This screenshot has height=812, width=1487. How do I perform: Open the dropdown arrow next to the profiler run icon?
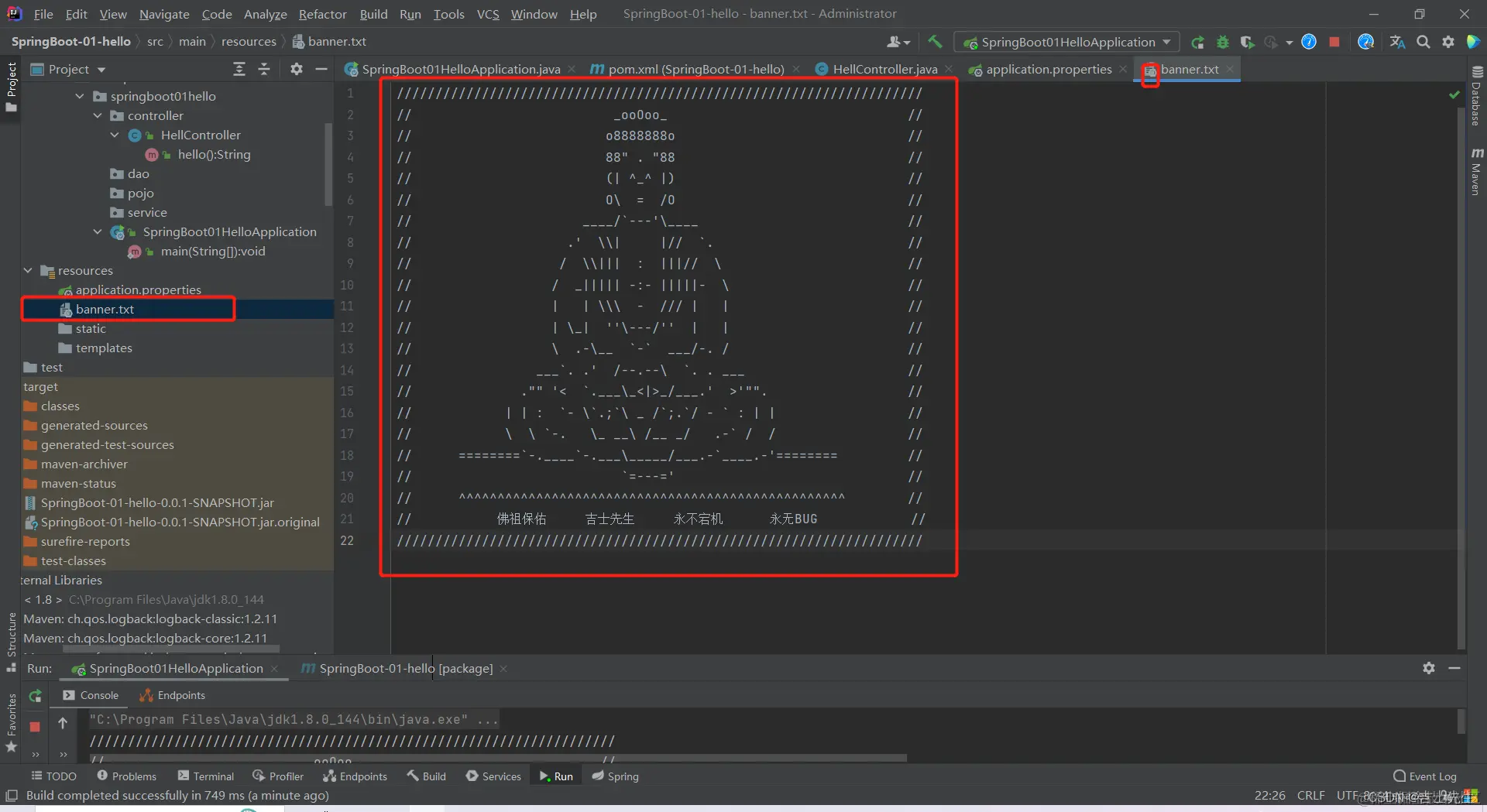[x=1289, y=43]
